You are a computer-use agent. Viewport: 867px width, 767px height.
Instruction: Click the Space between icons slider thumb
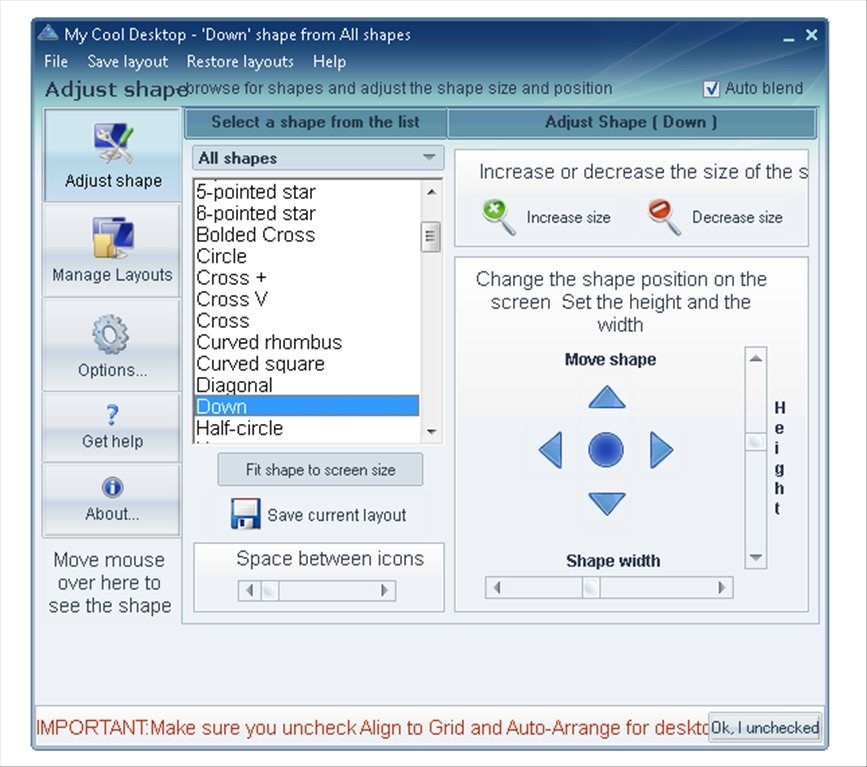tap(270, 591)
